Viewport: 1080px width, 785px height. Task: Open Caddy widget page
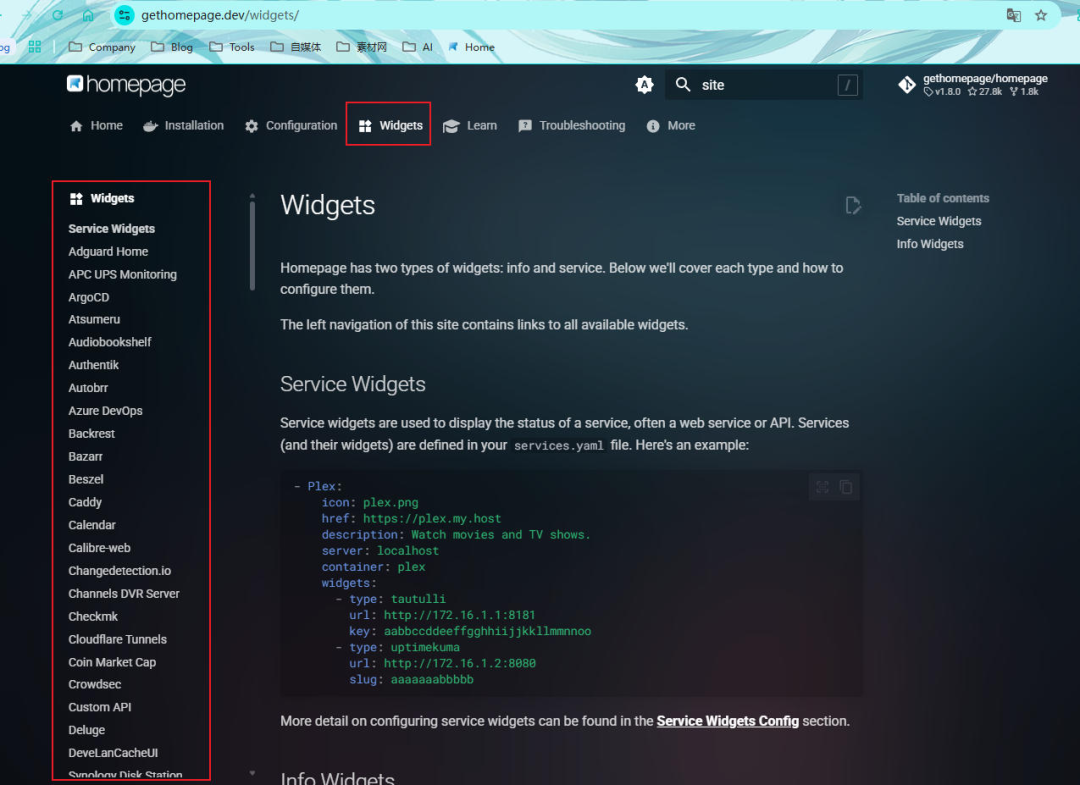coord(85,502)
